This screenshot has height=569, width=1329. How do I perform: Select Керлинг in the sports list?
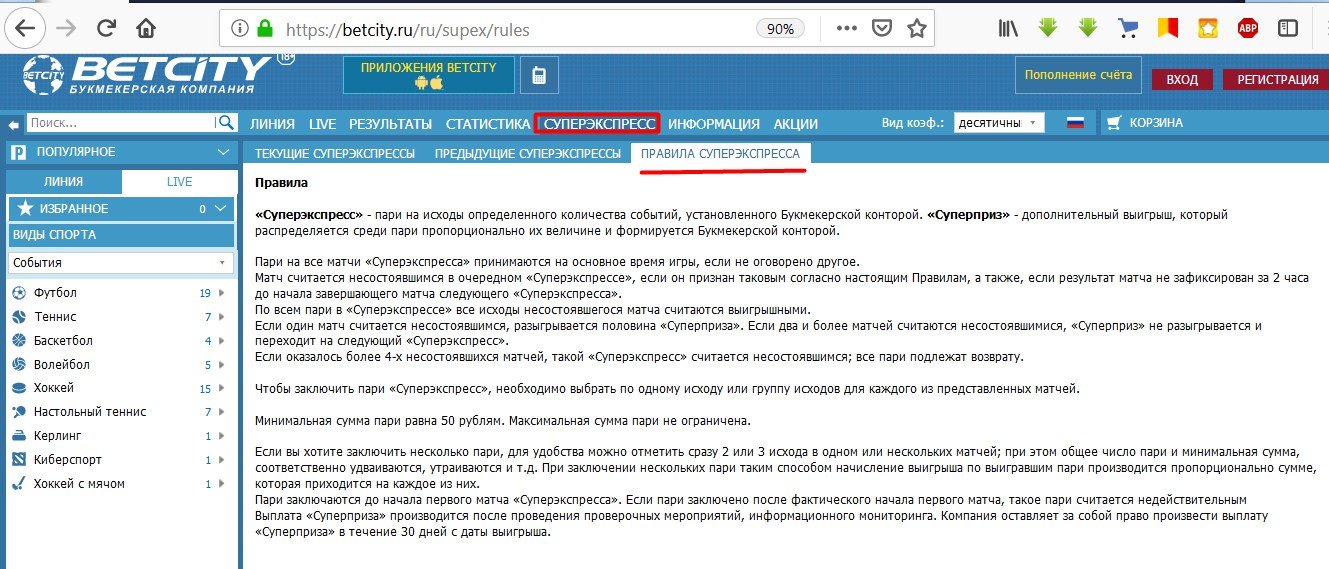(58, 436)
